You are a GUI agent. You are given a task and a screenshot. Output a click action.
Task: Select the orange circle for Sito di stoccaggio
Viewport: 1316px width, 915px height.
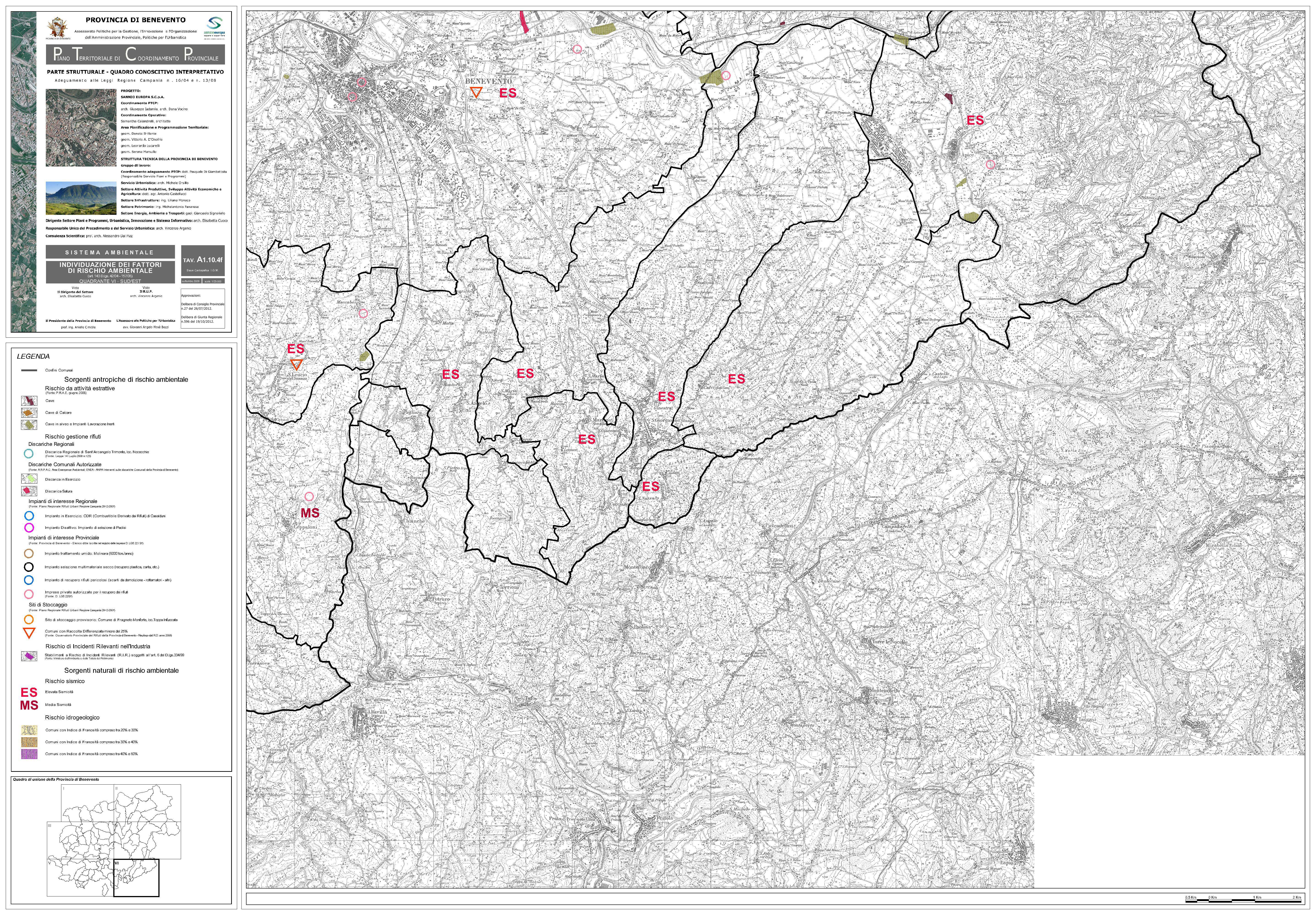[x=29, y=620]
